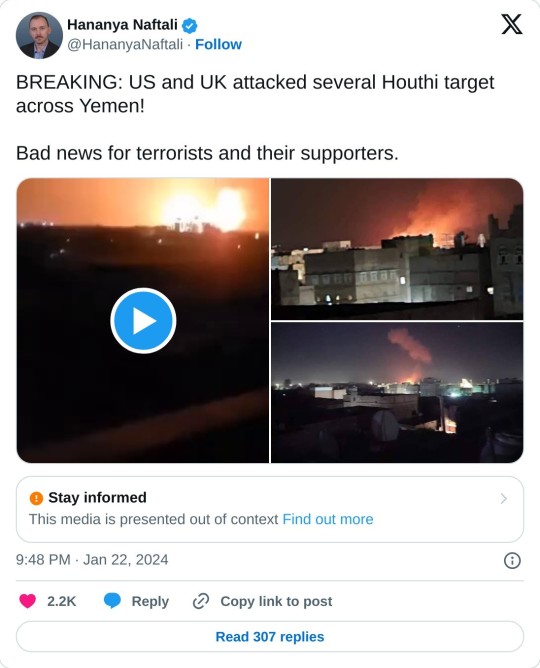
Task: Click the @HananyaNaftali handle
Action: click(x=125, y=44)
